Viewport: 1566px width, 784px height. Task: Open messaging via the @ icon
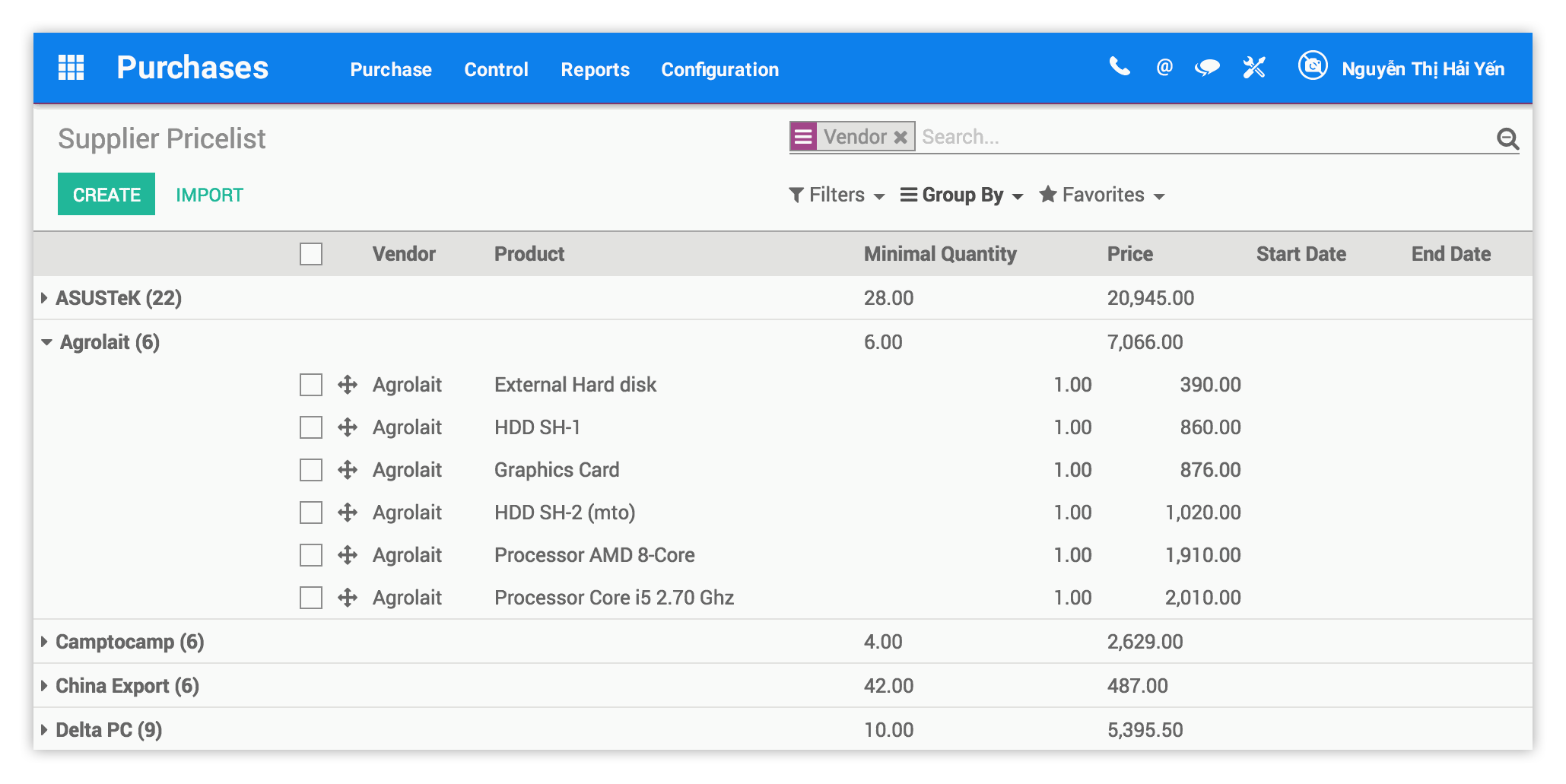click(x=1163, y=68)
